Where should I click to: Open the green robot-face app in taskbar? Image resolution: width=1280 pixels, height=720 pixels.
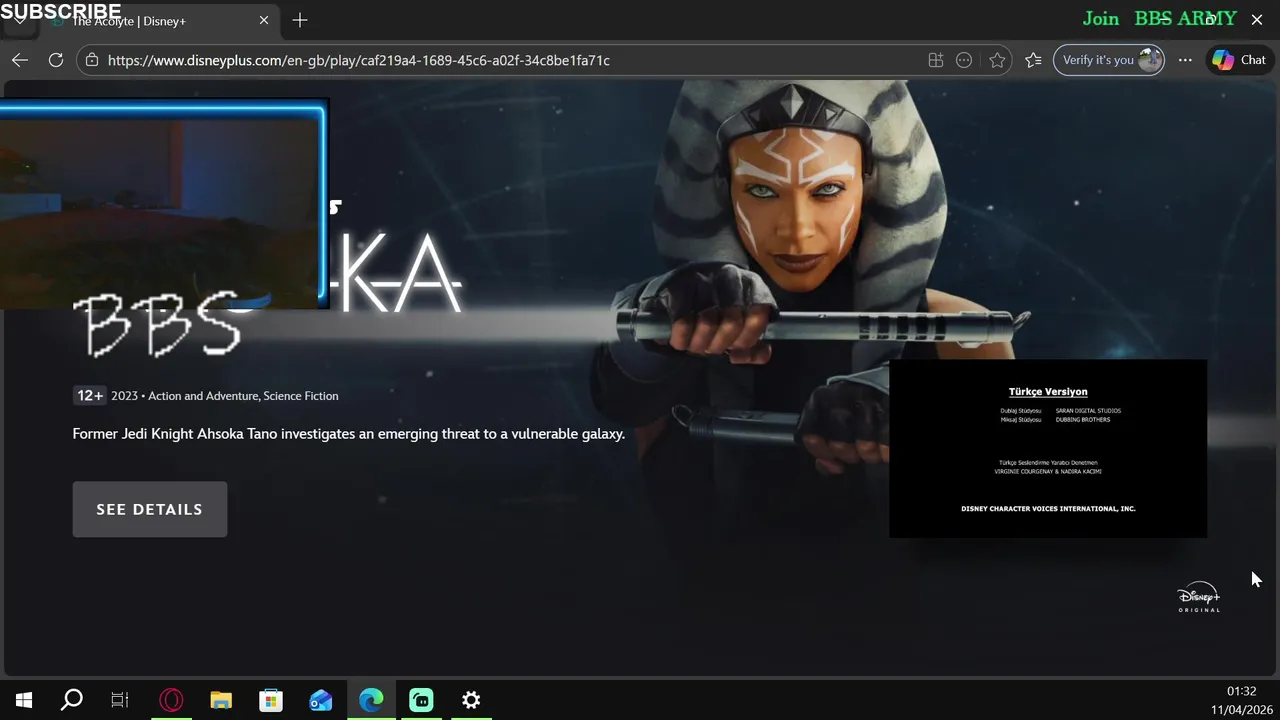(421, 700)
